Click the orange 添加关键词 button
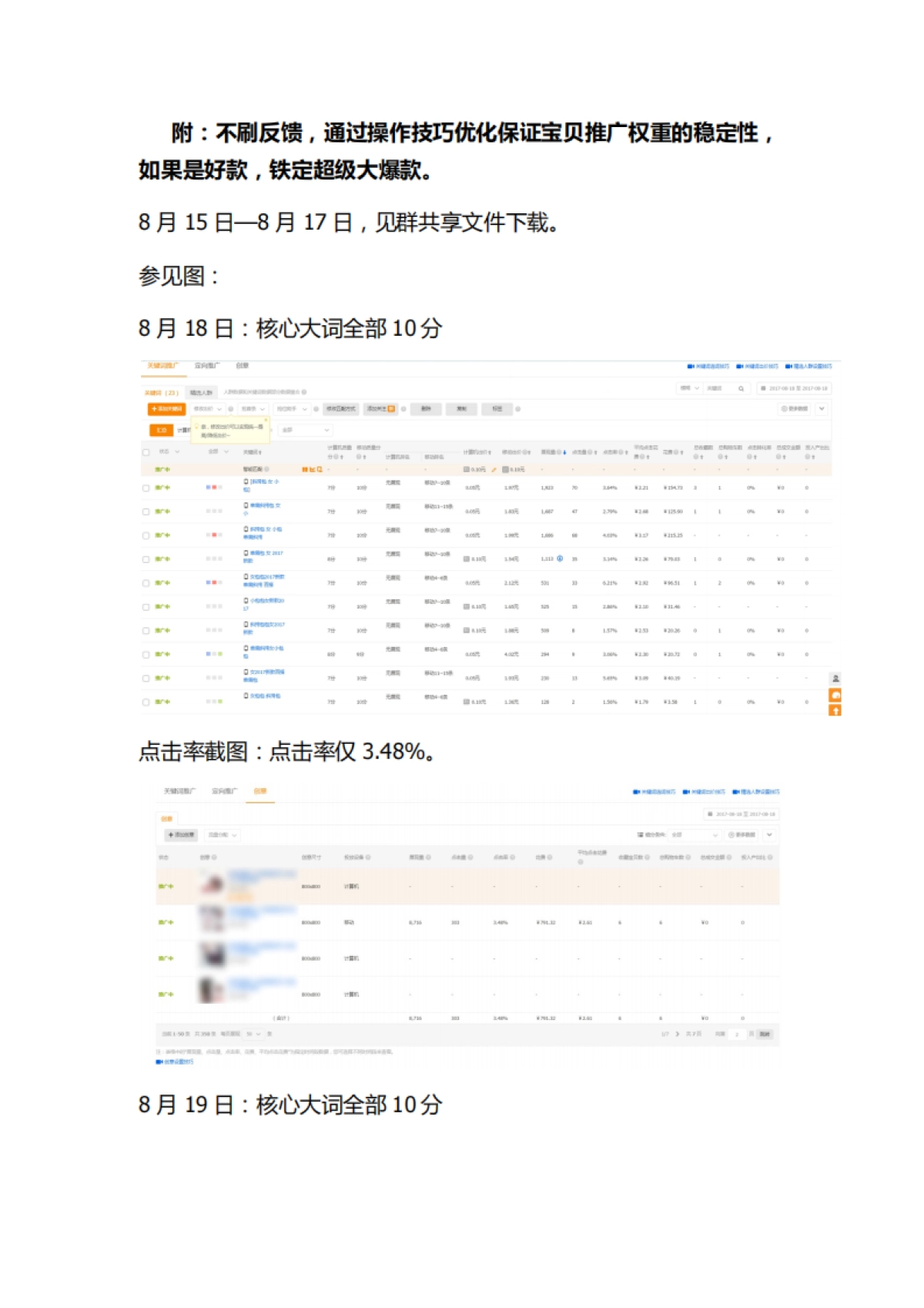 click(166, 409)
